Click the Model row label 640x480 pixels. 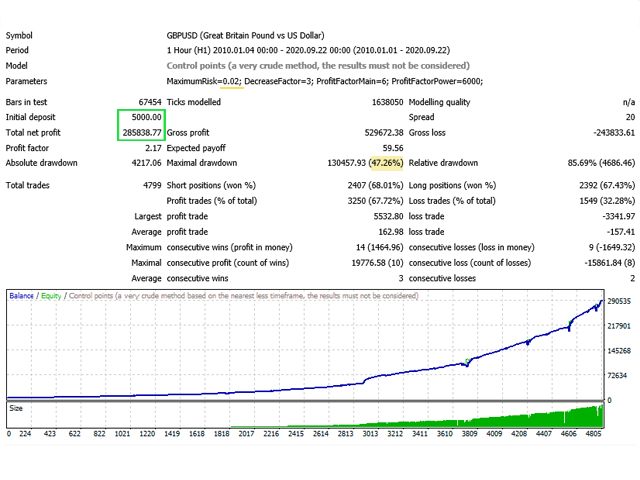(16, 66)
